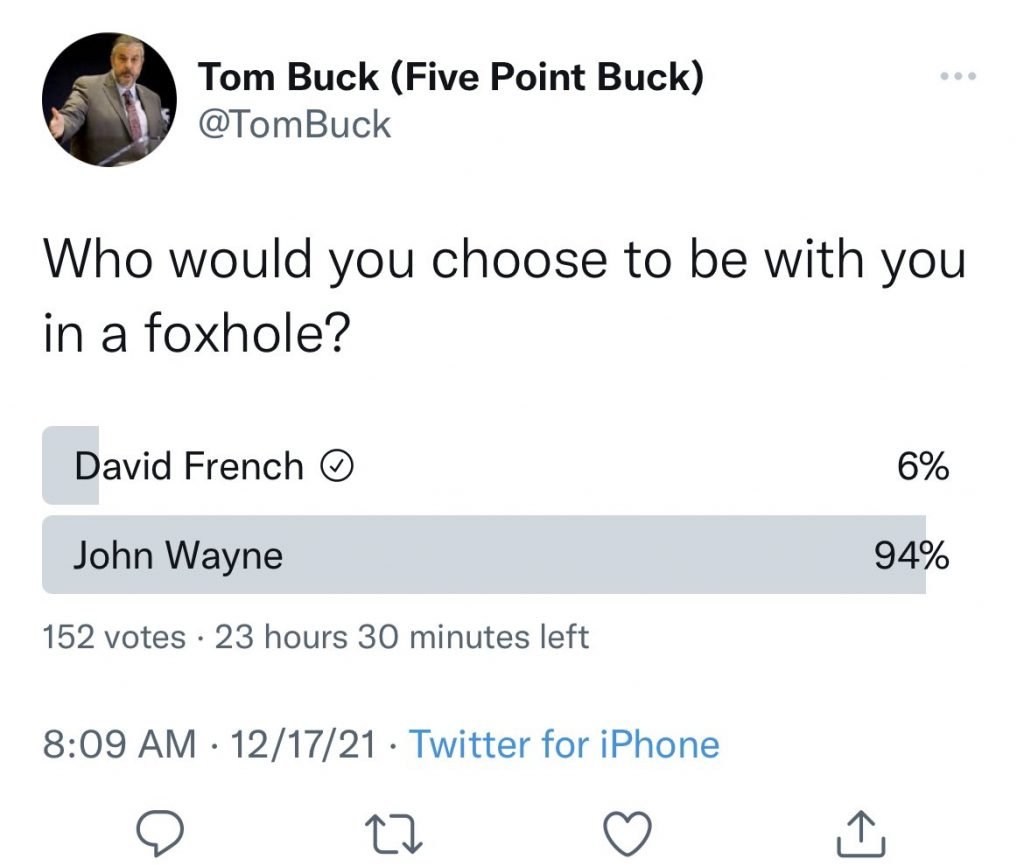Click the 8:09 AM timestamp

[x=120, y=744]
